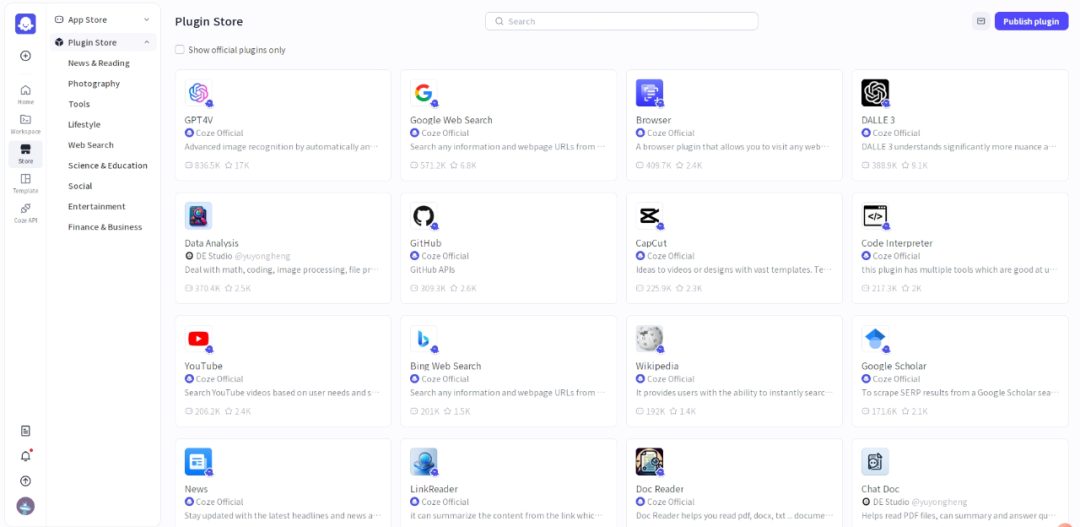Image resolution: width=1080 pixels, height=527 pixels.
Task: Click the plus create icon in sidebar
Action: [25, 56]
